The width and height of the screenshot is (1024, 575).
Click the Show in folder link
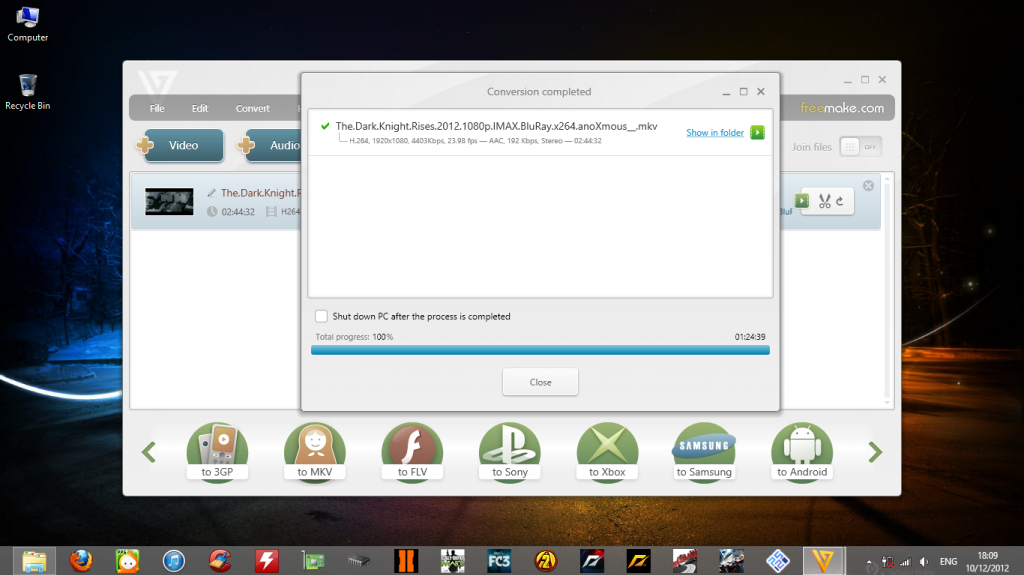[x=714, y=133]
